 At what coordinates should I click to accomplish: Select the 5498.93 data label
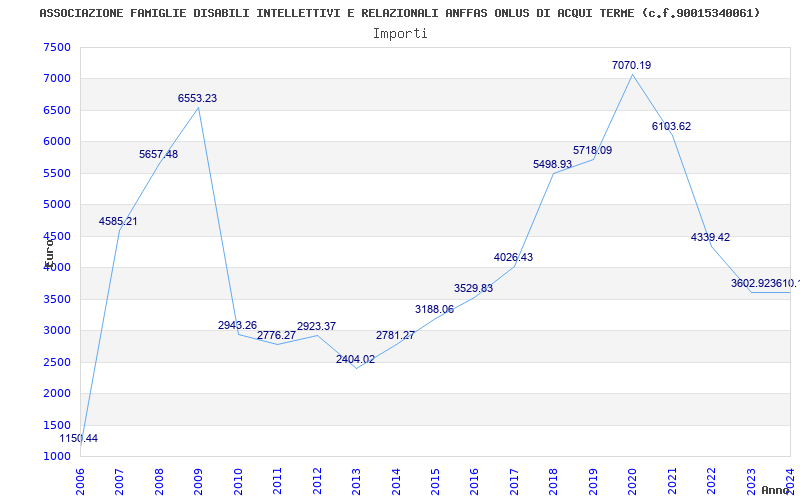click(x=553, y=164)
